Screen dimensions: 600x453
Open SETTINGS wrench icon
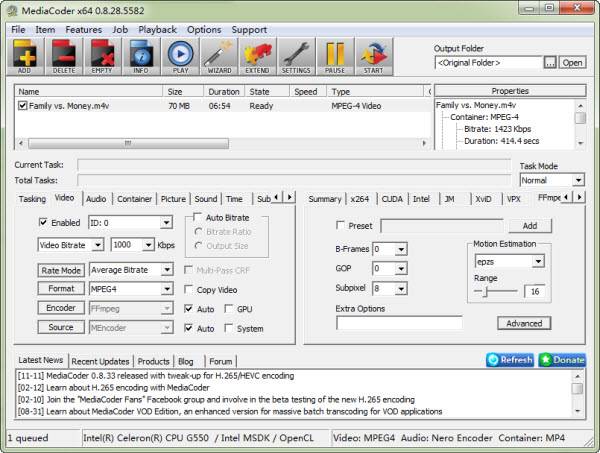point(296,56)
